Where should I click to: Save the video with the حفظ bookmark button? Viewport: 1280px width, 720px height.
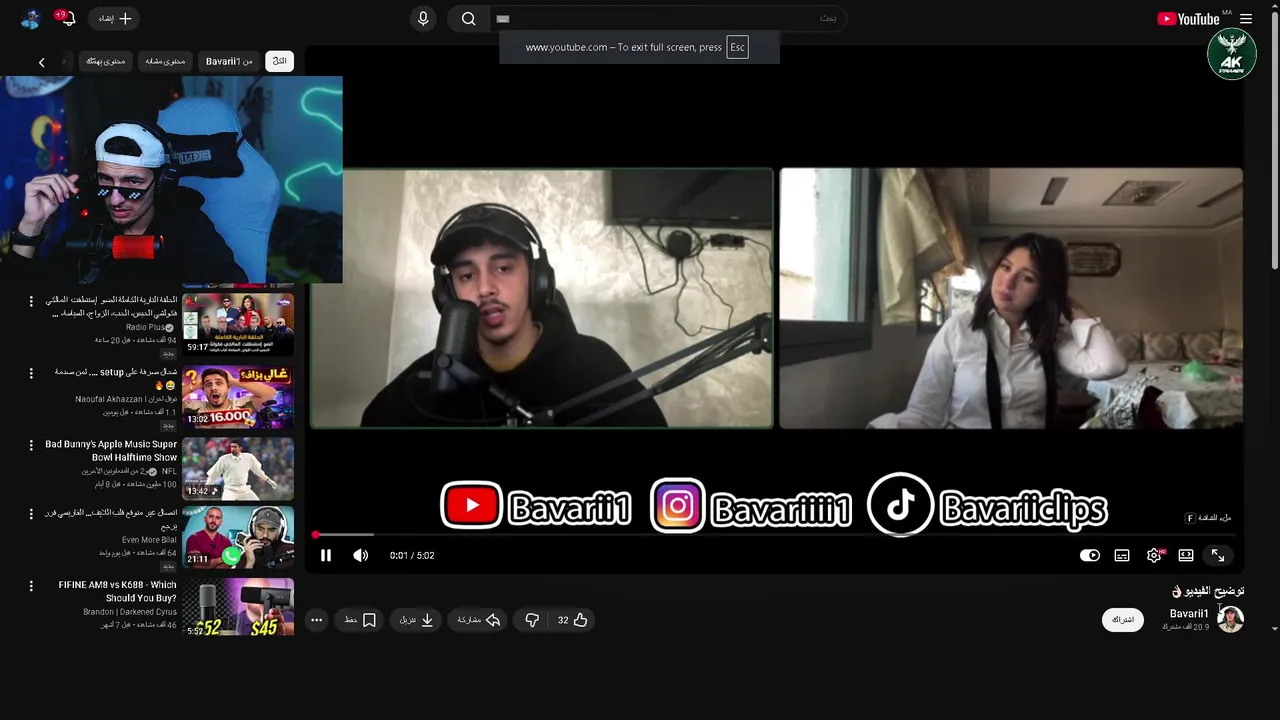point(360,620)
